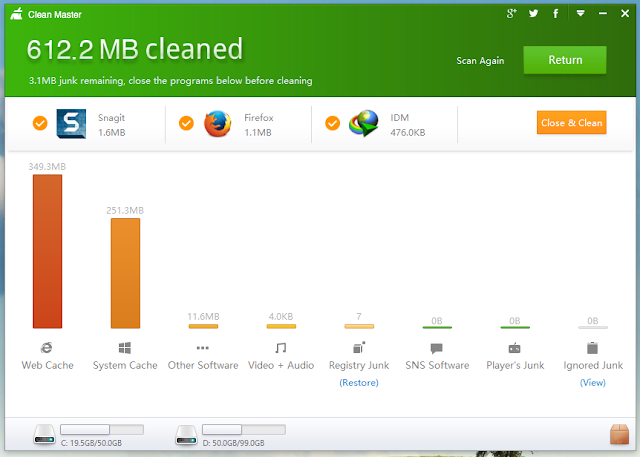Click the Firefox application icon
Viewport: 640px width, 457px height.
coord(218,124)
